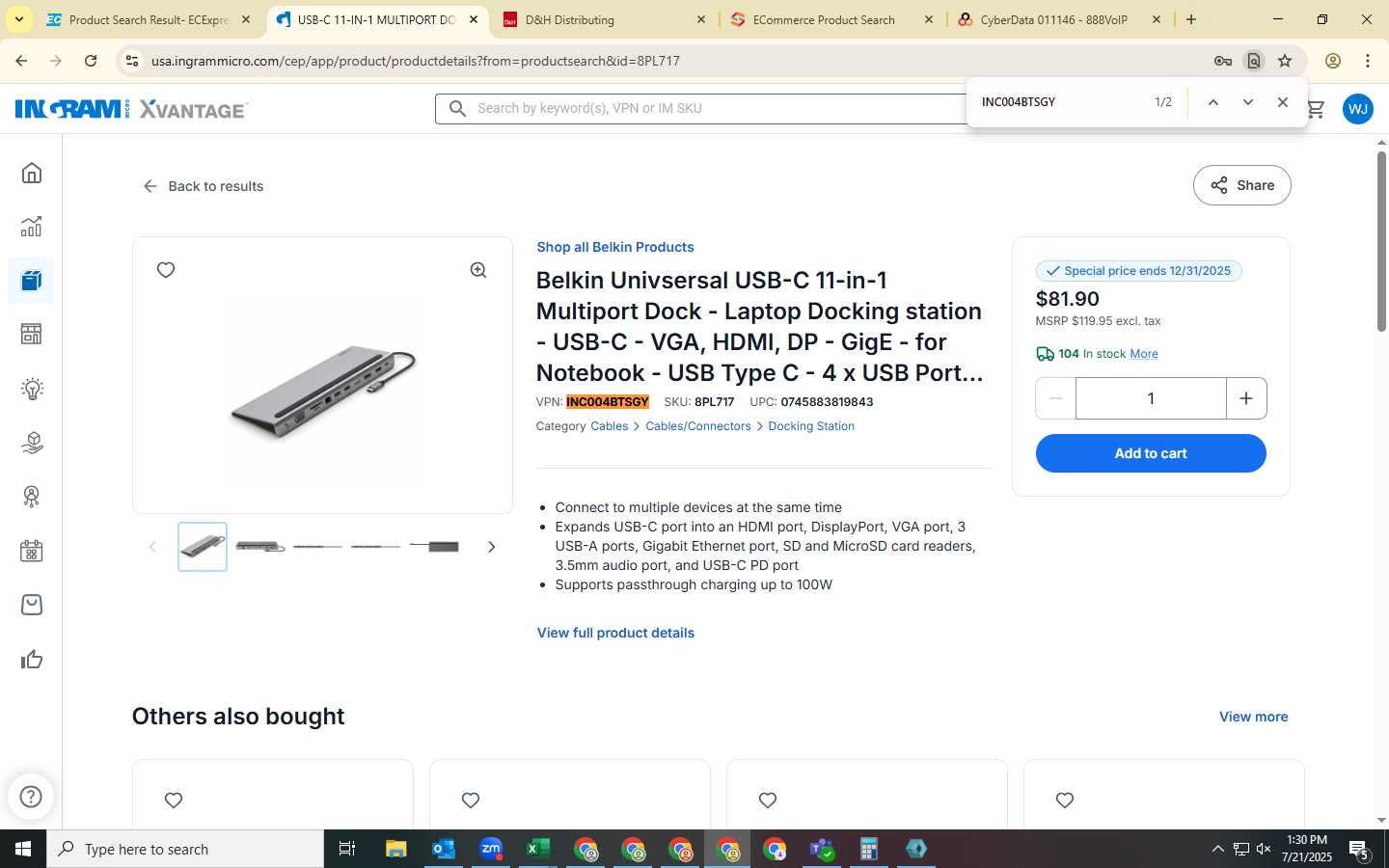Switch to the D&H Distributing tab
Screen dimensions: 1389x868
(603, 19)
